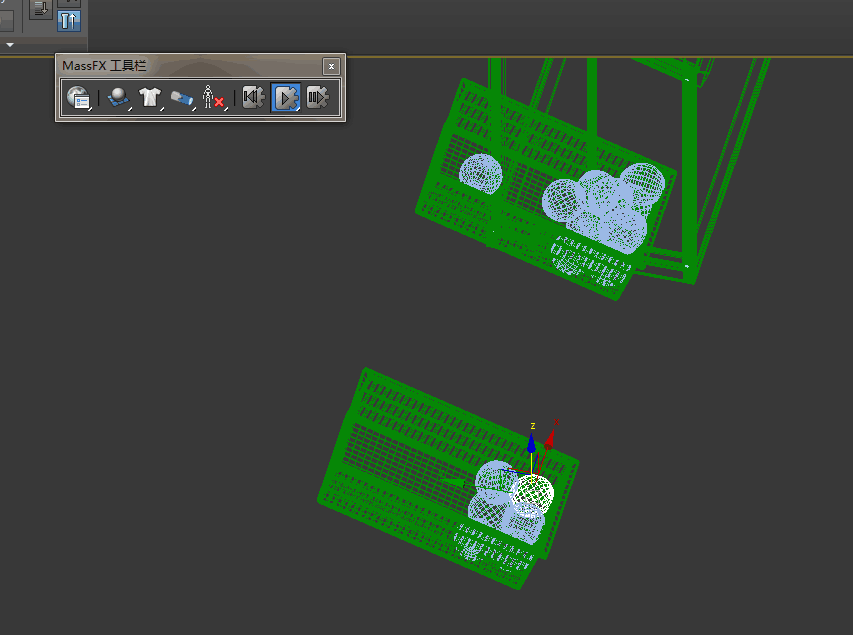This screenshot has height=635, width=853.
Task: Select the lone sphere in the upper basket
Action: pos(480,174)
